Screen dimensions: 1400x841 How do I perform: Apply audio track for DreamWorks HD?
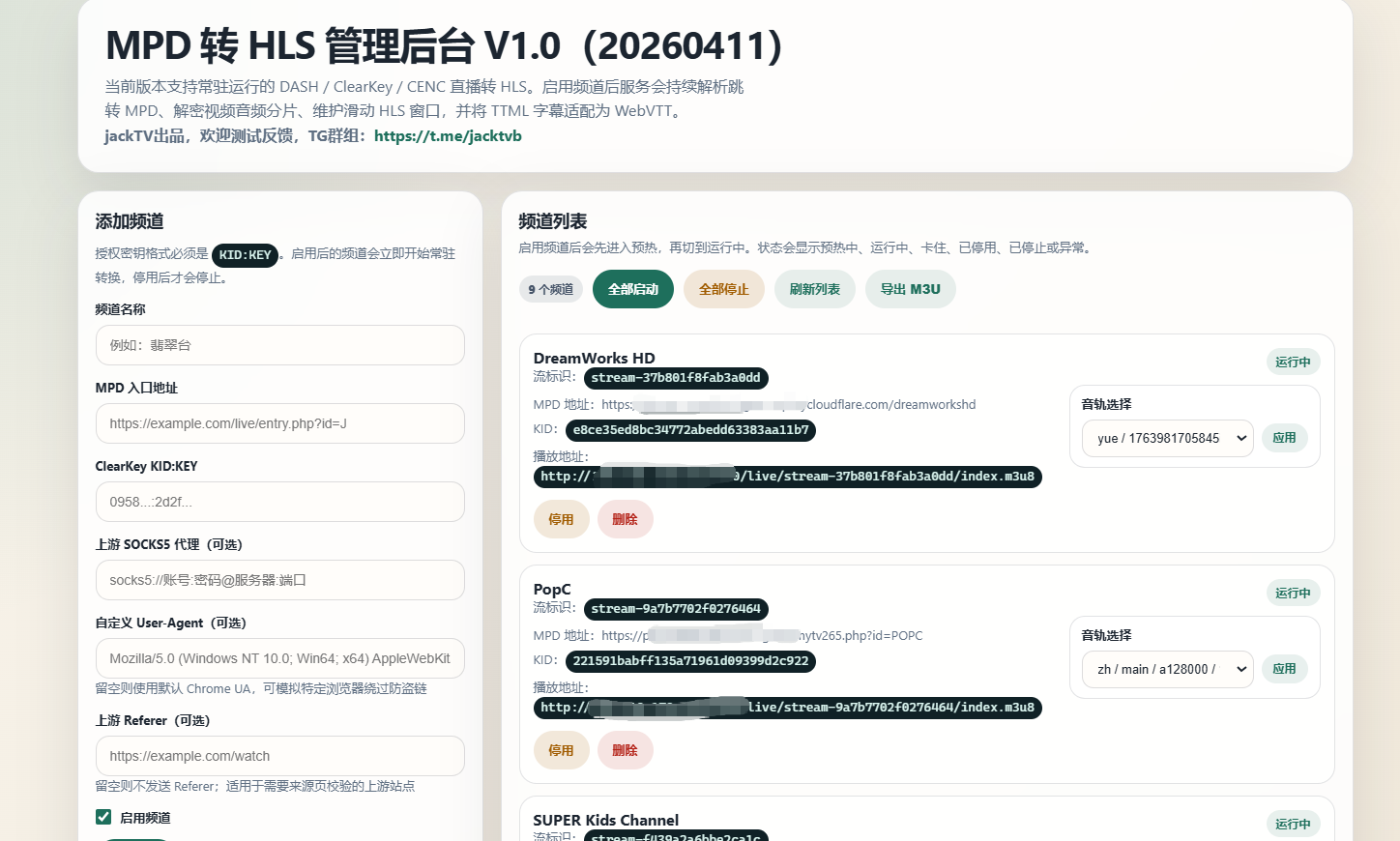click(x=1284, y=438)
